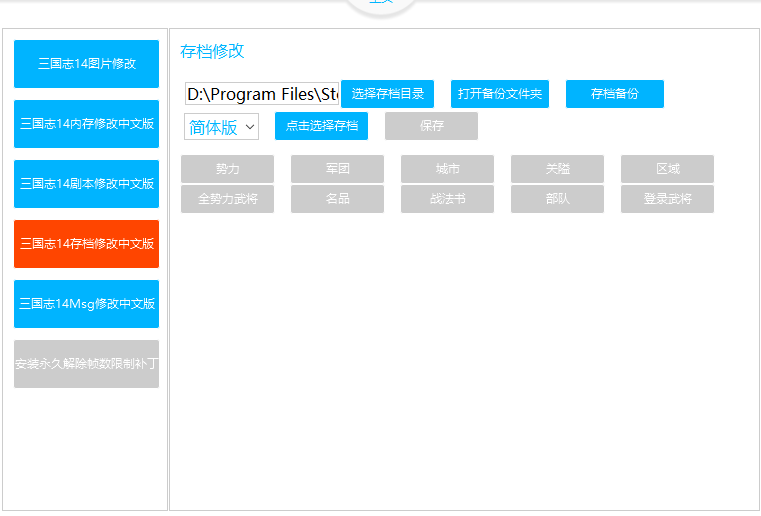Open the 军团 tab
This screenshot has height=516, width=761.
point(337,169)
